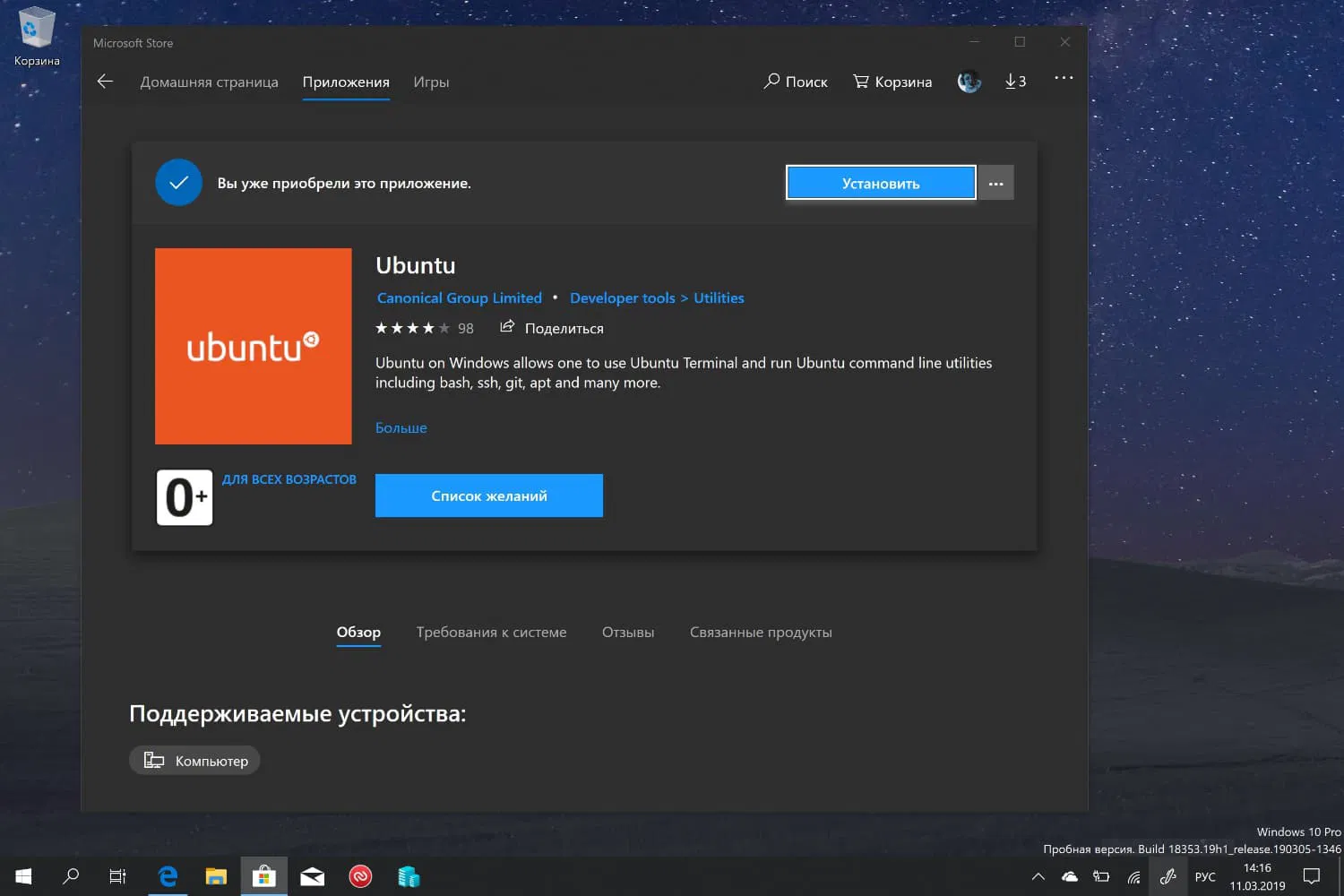Viewport: 1344px width, 896px height.
Task: Select the Компьютер supported device
Action: (194, 760)
